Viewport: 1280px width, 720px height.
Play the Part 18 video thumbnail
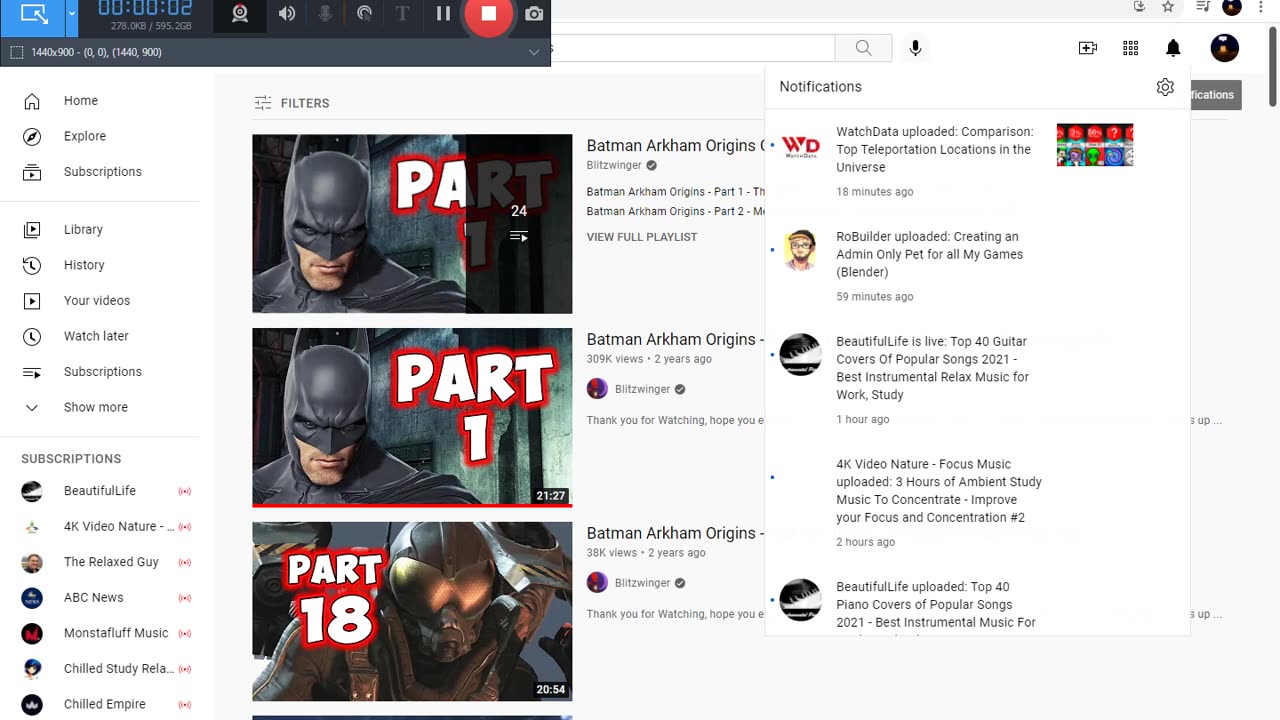412,611
